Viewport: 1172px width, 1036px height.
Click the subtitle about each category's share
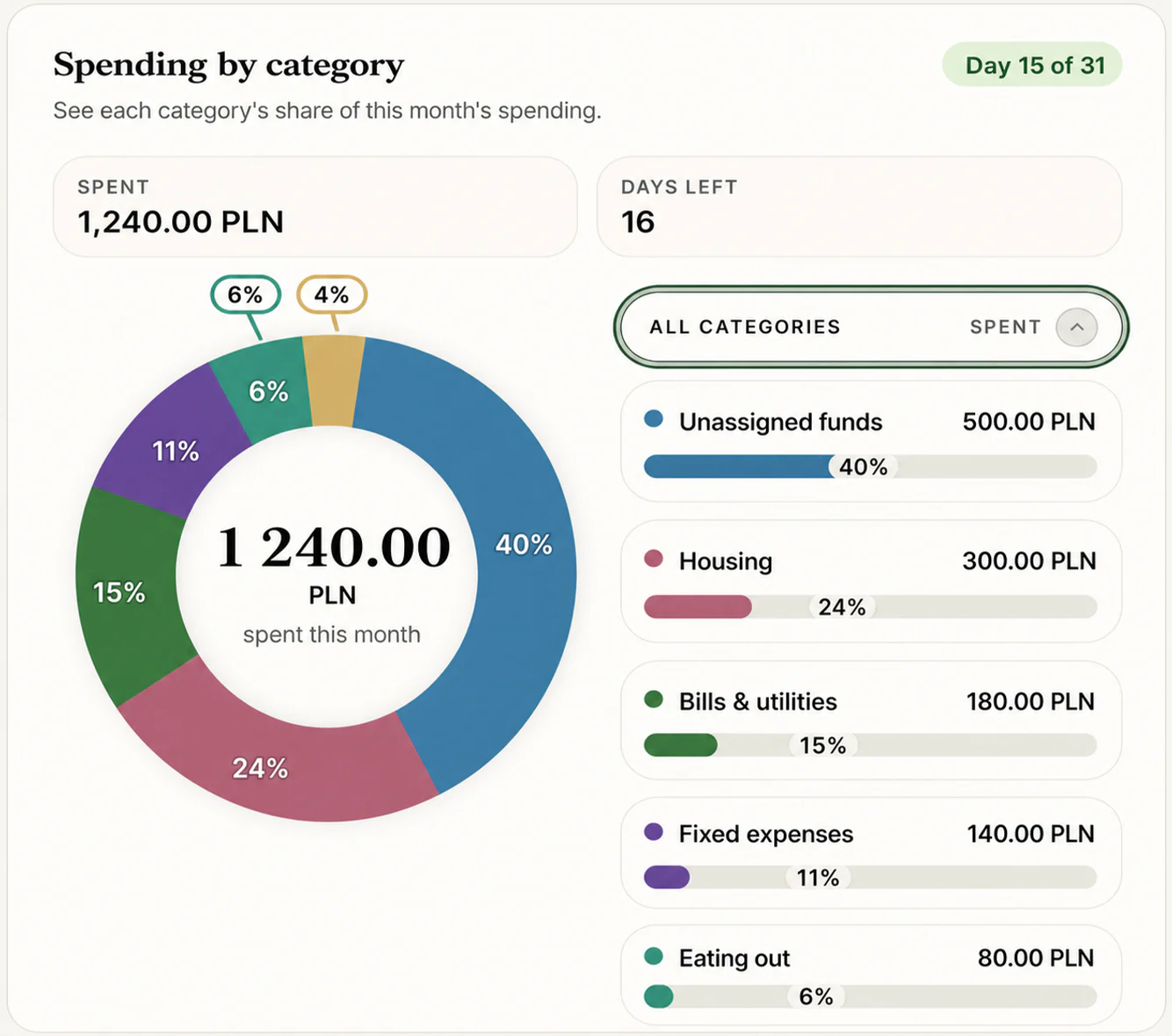tap(327, 111)
